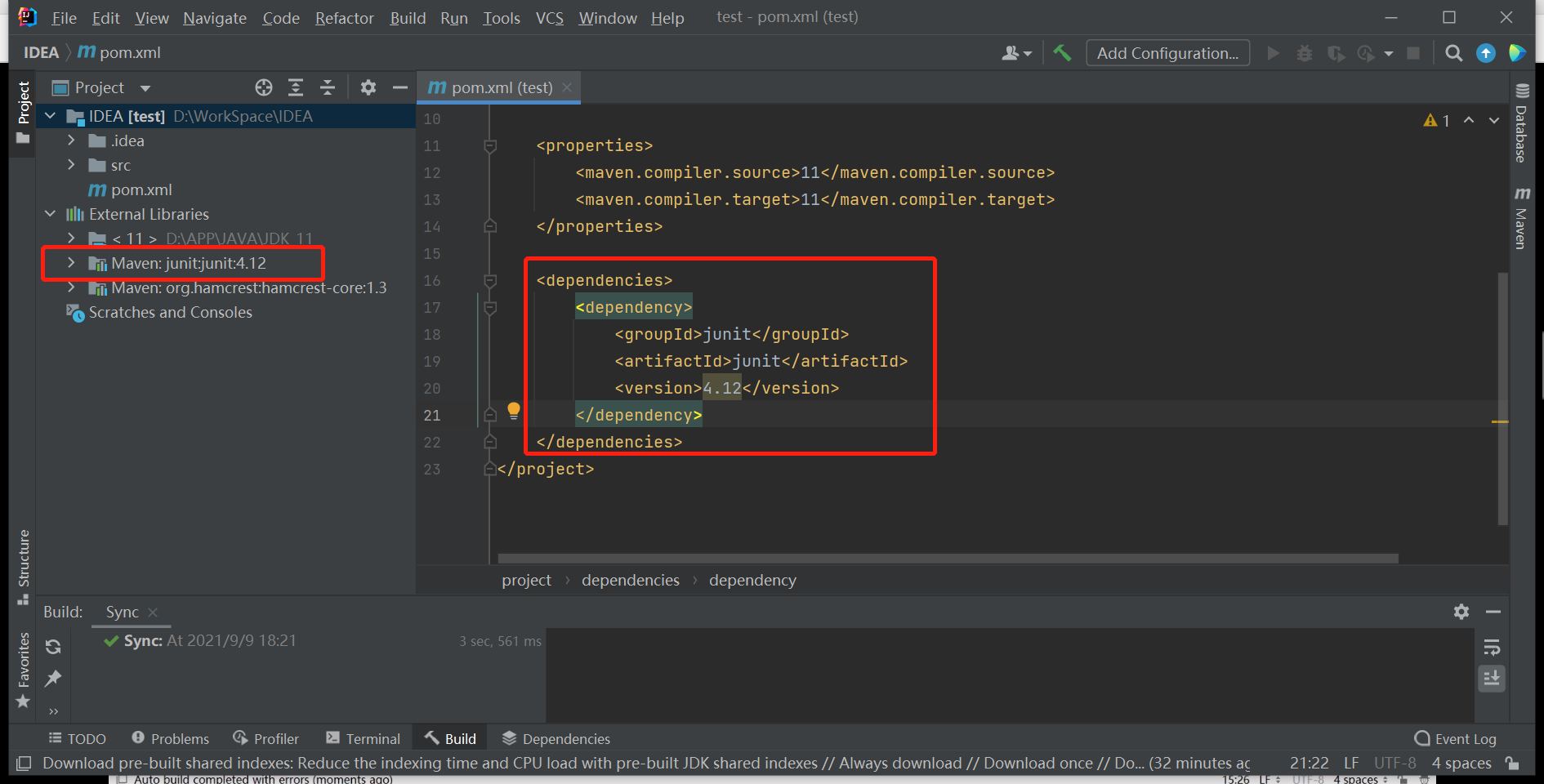Image resolution: width=1544 pixels, height=784 pixels.
Task: Collapse External Libraries node
Action: (51, 214)
